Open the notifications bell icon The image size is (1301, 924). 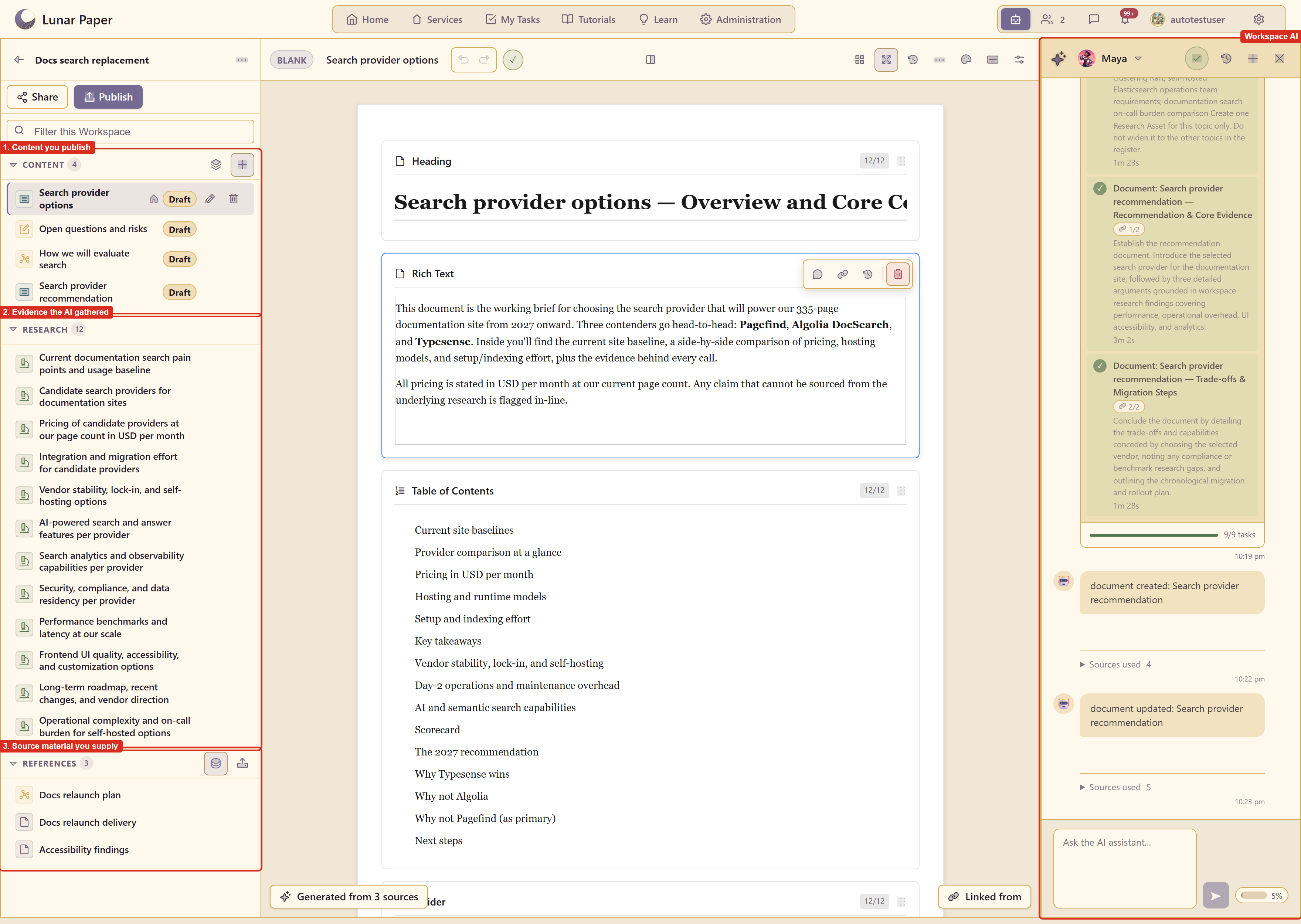pos(1125,19)
